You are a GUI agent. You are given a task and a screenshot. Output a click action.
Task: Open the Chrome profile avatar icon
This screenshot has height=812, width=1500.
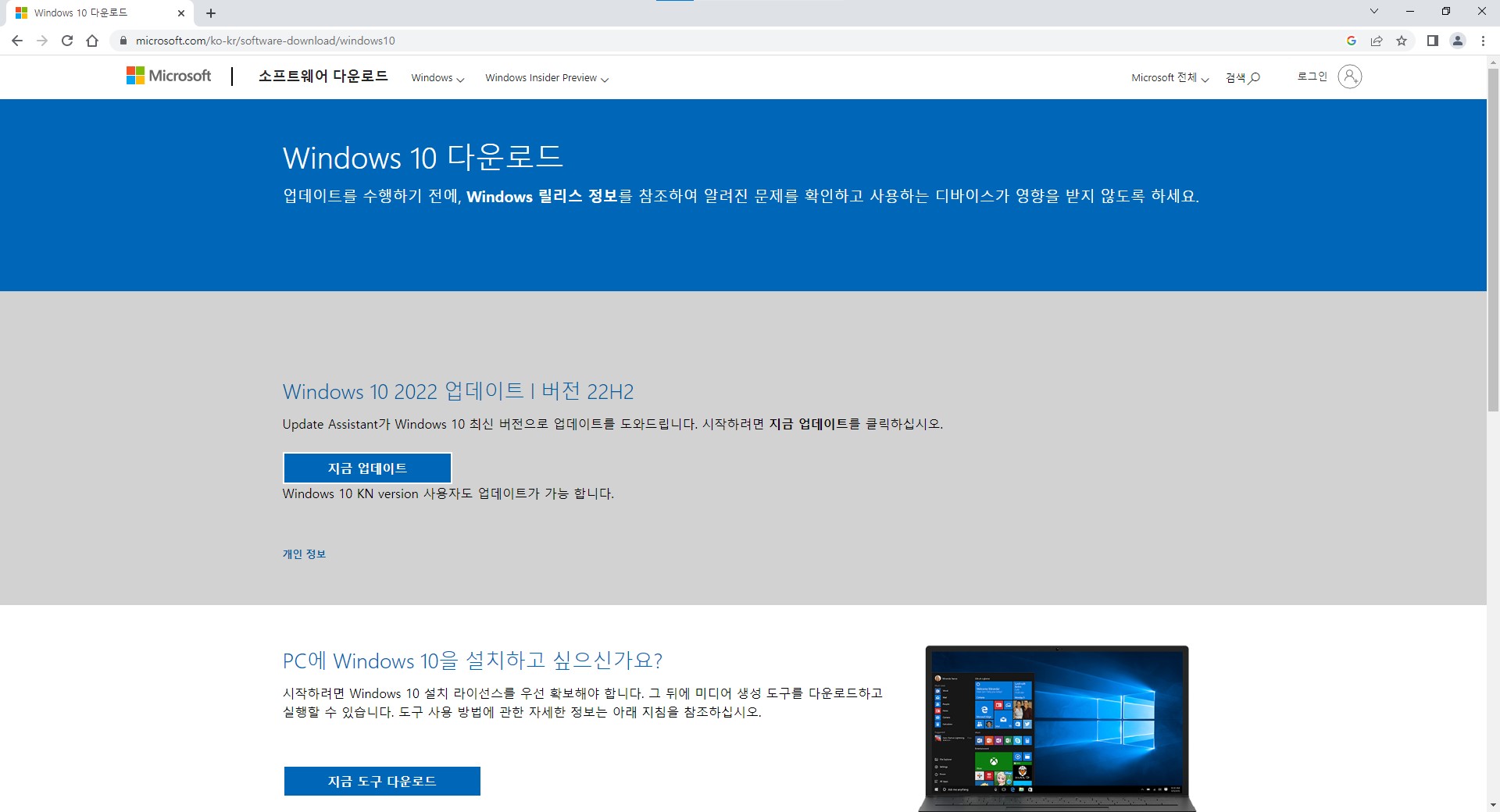(1458, 41)
